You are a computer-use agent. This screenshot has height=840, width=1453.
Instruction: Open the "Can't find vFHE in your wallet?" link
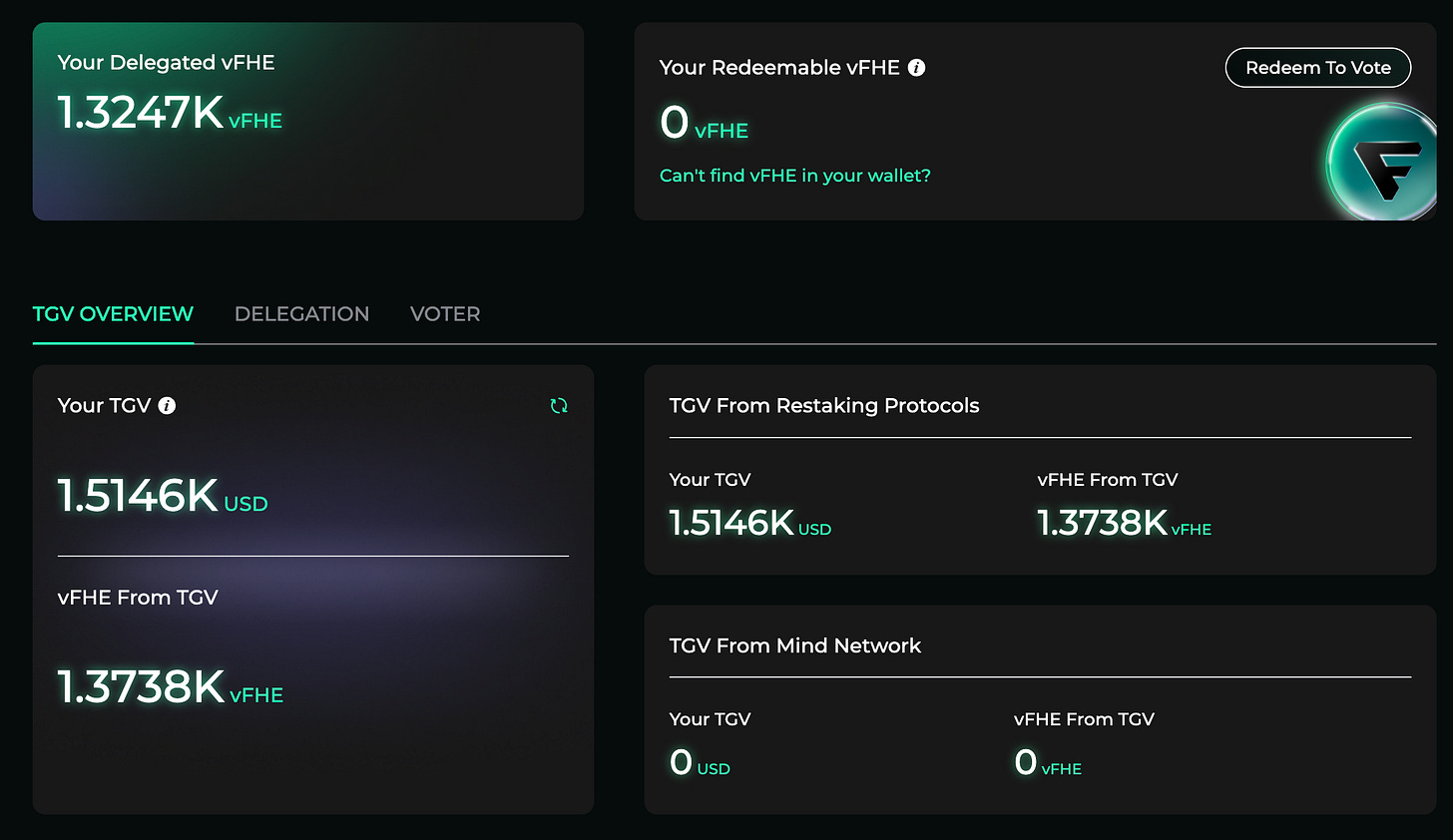794,176
